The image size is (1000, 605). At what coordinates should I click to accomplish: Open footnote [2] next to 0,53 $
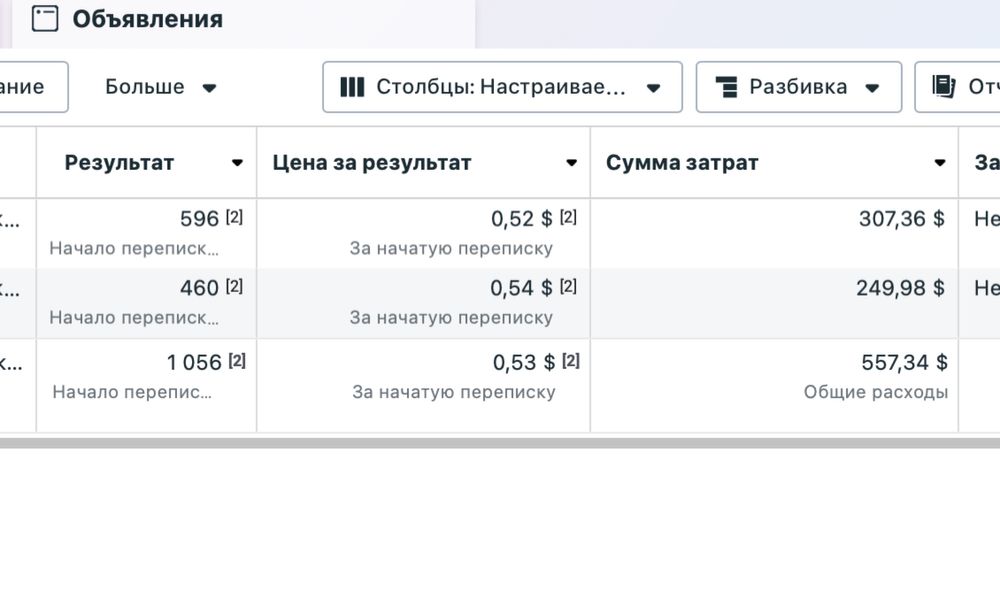click(x=571, y=361)
